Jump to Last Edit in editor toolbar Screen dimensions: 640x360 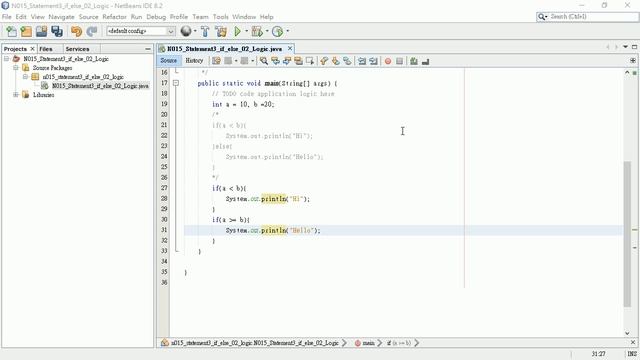[x=216, y=61]
